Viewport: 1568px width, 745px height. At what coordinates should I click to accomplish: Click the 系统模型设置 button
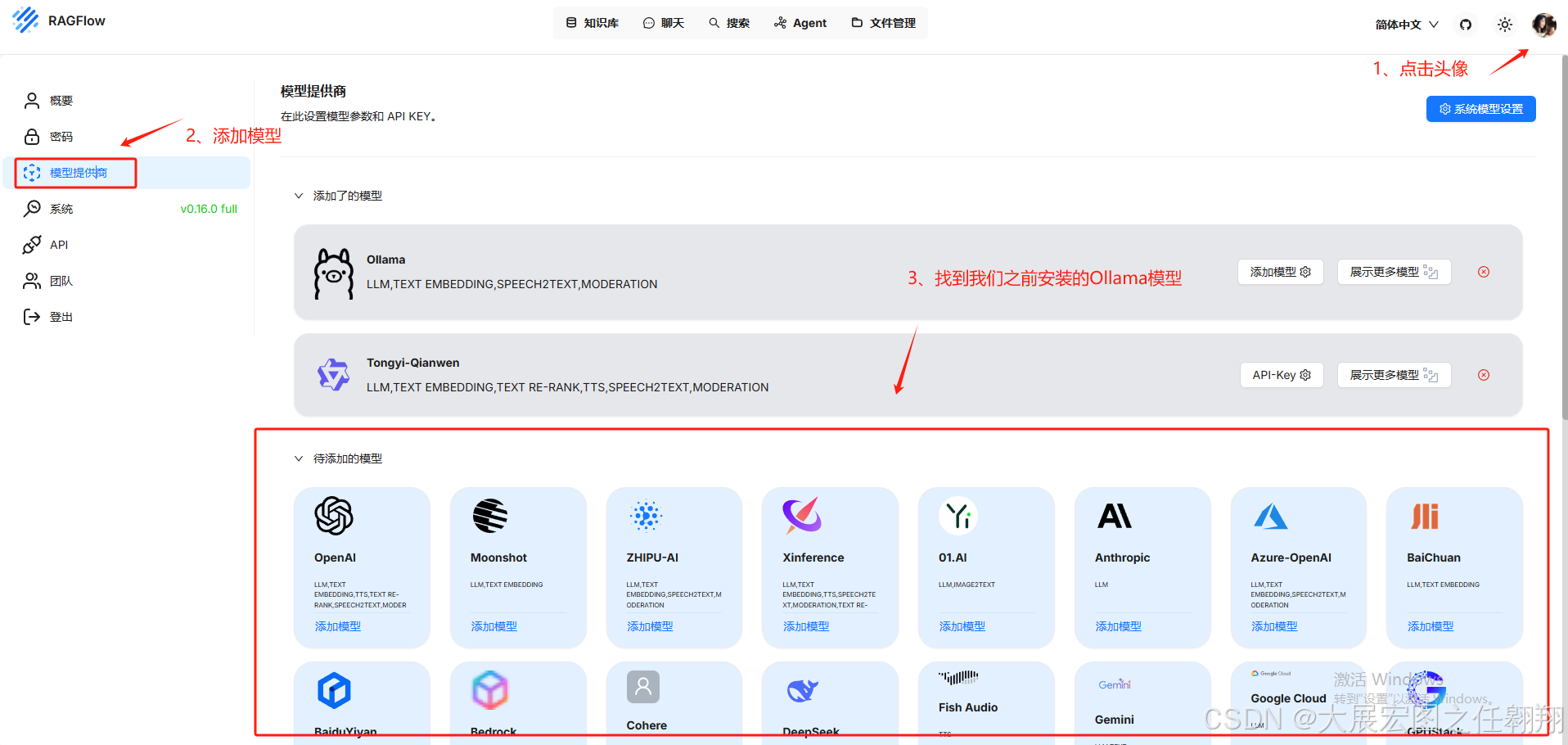coord(1481,109)
